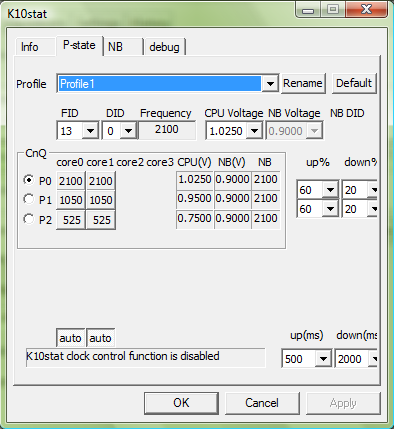
Task: Select the P2 radio button
Action: 29,219
